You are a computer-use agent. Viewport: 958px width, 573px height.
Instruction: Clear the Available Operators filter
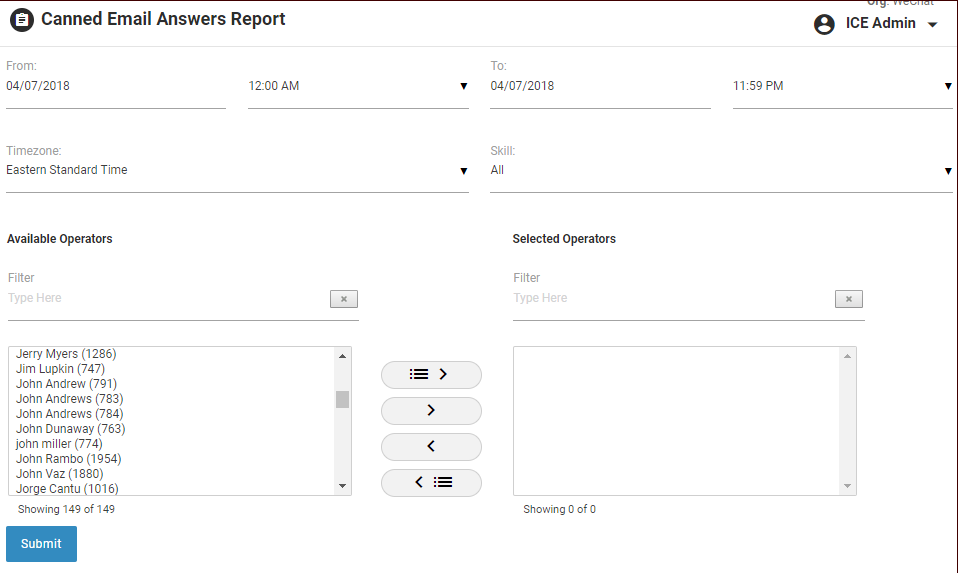click(343, 299)
